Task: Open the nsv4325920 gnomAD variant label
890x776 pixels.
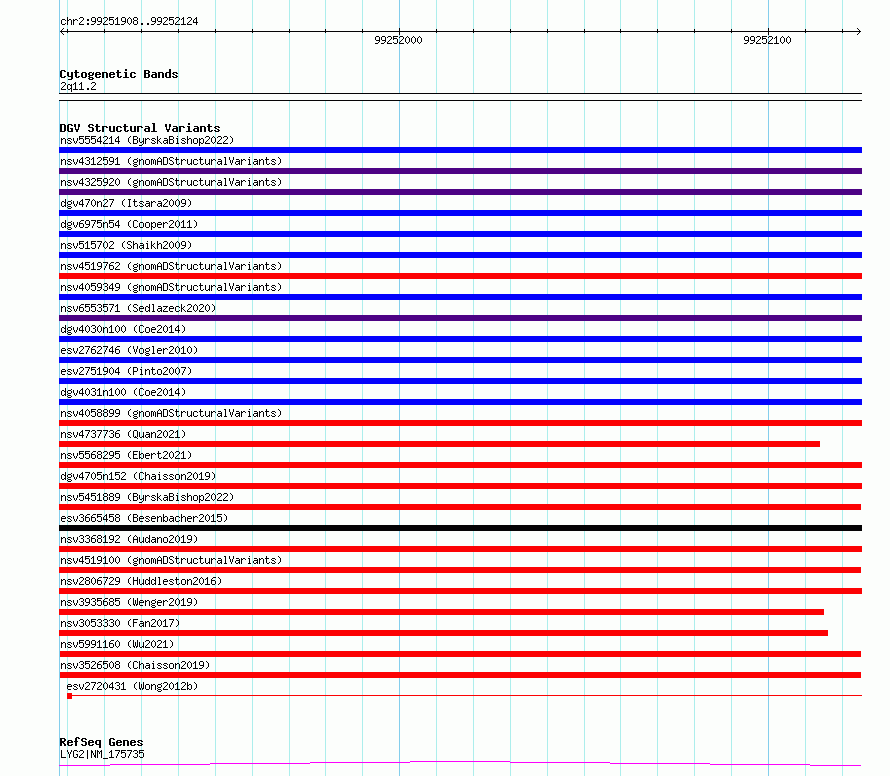Action: 171,182
